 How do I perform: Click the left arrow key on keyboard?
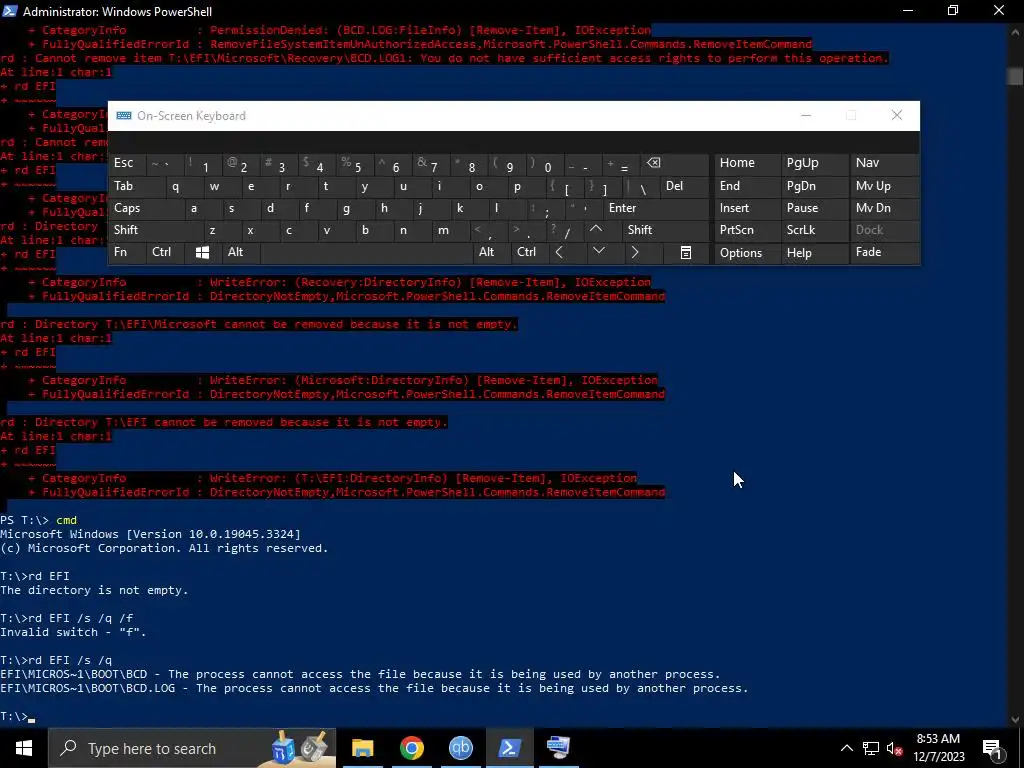[559, 252]
